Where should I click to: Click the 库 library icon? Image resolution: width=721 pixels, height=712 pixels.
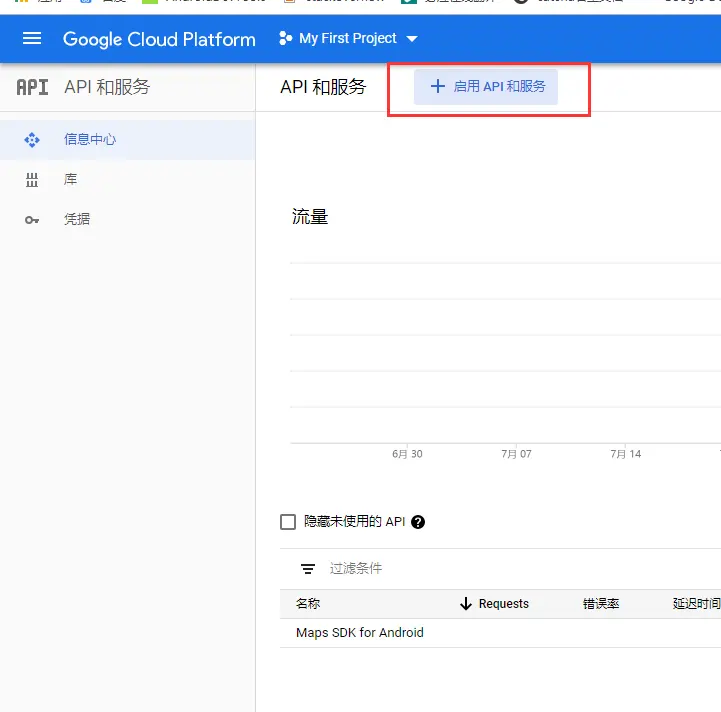(x=32, y=180)
